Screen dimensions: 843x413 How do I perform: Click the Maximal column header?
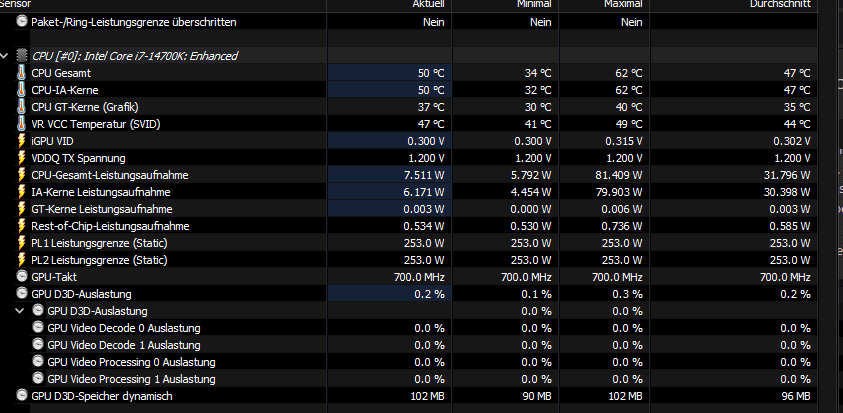[x=624, y=5]
